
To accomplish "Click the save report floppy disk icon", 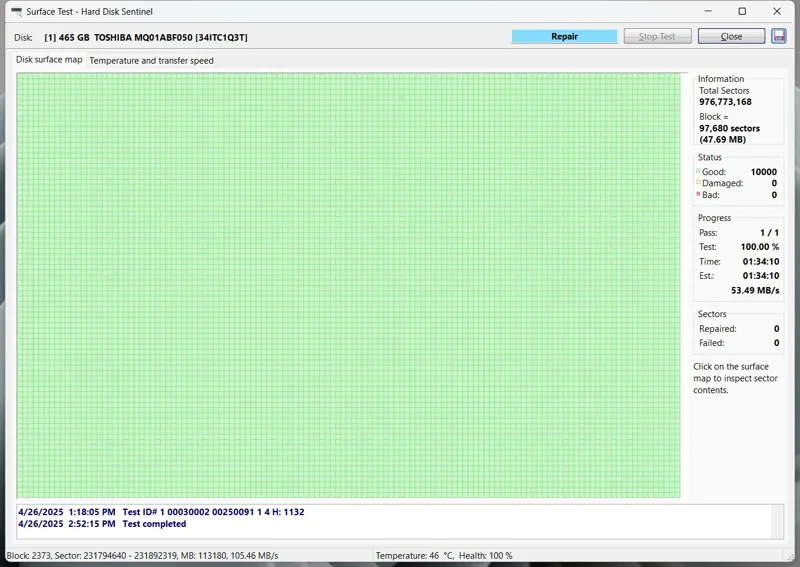I will pyautogui.click(x=779, y=36).
